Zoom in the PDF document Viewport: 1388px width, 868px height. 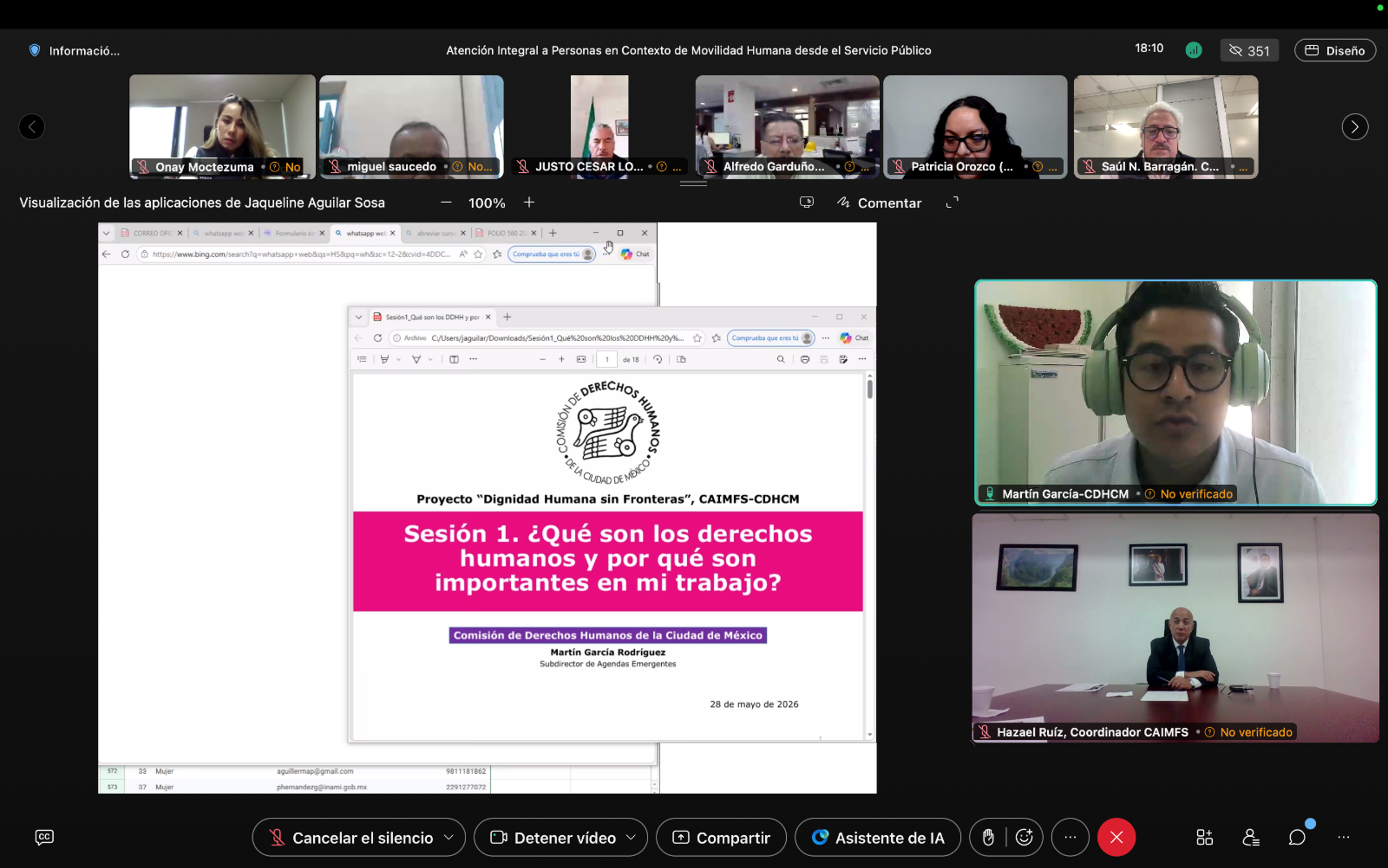[561, 359]
